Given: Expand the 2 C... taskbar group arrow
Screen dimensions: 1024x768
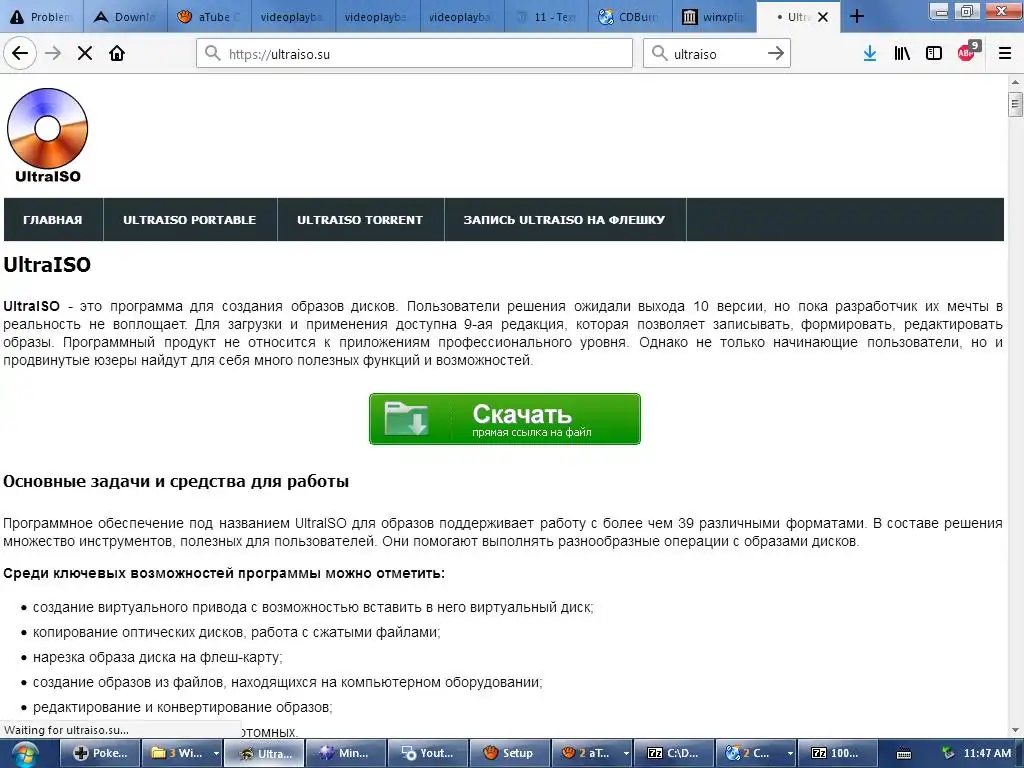Looking at the screenshot, I should pos(790,754).
